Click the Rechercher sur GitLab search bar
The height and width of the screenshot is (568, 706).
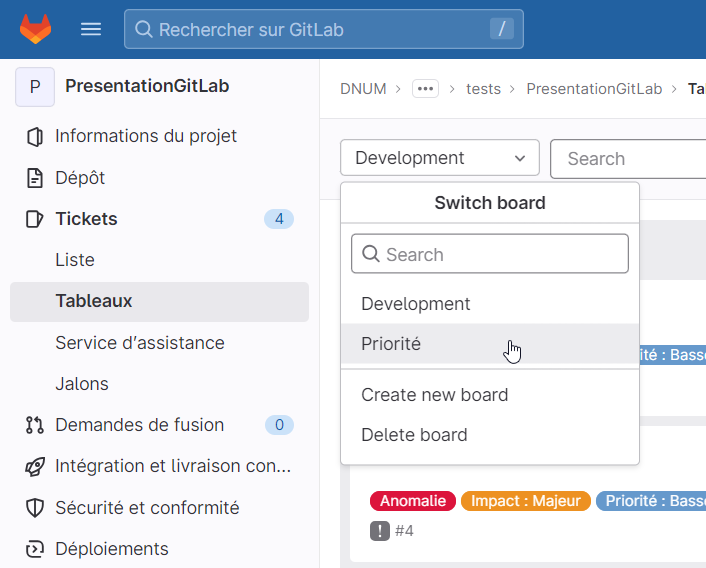323,30
